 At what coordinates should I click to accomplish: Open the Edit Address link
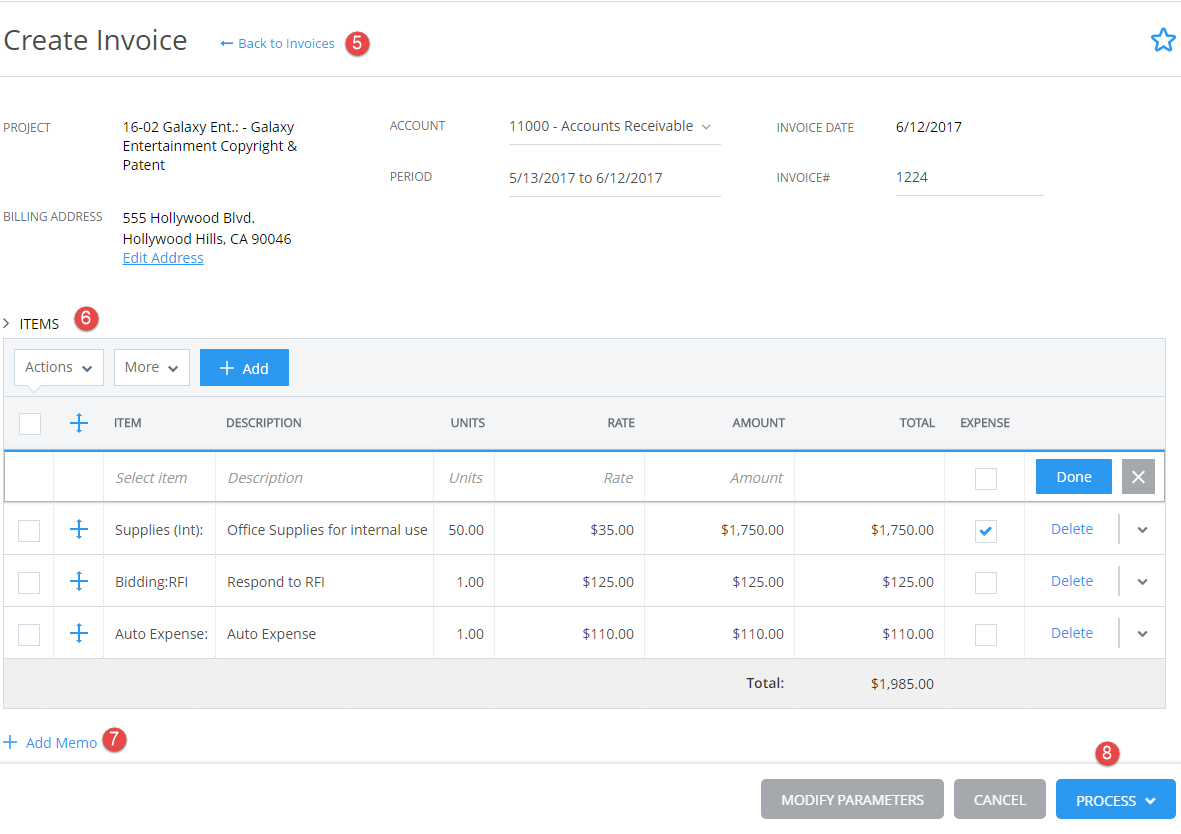click(x=163, y=258)
